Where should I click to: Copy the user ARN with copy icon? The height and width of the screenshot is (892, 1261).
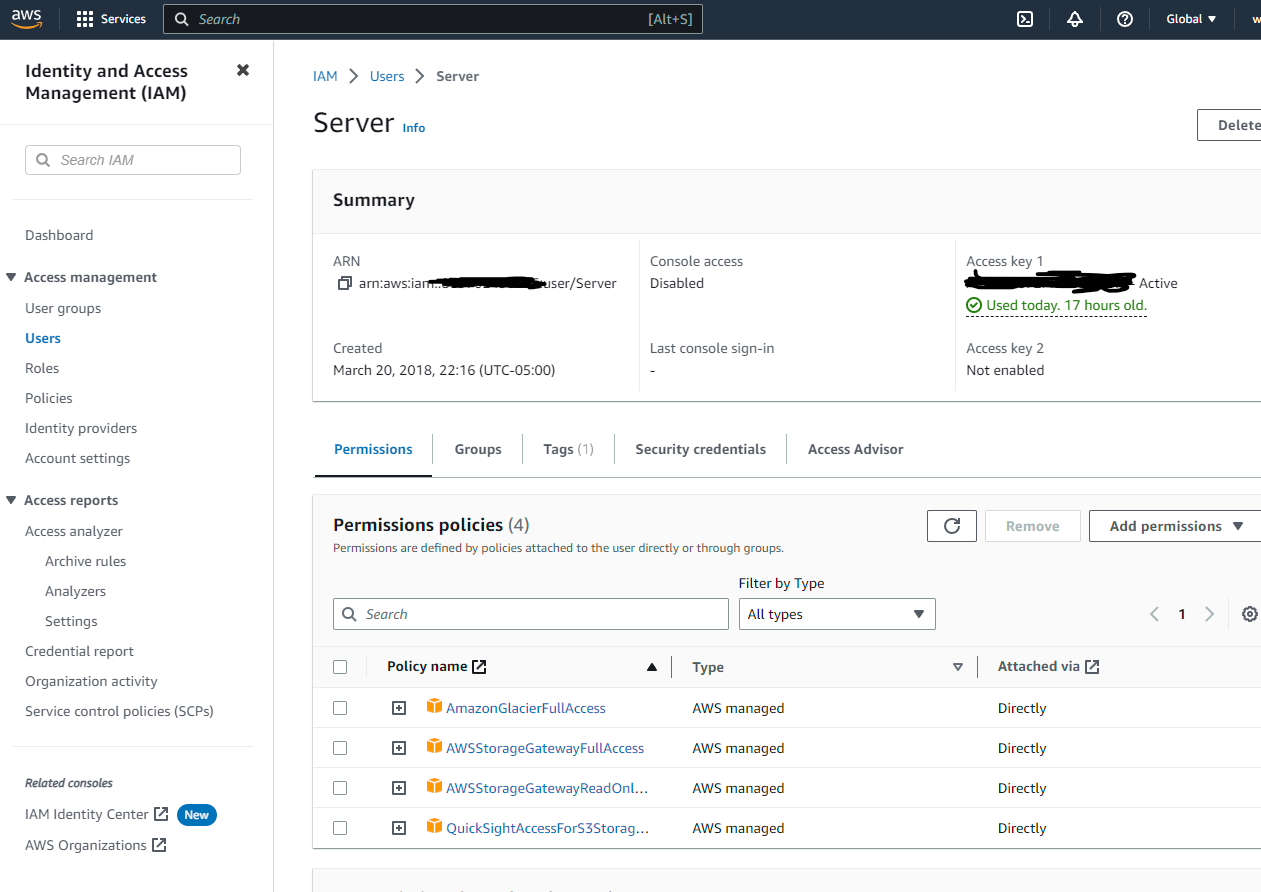pos(345,284)
